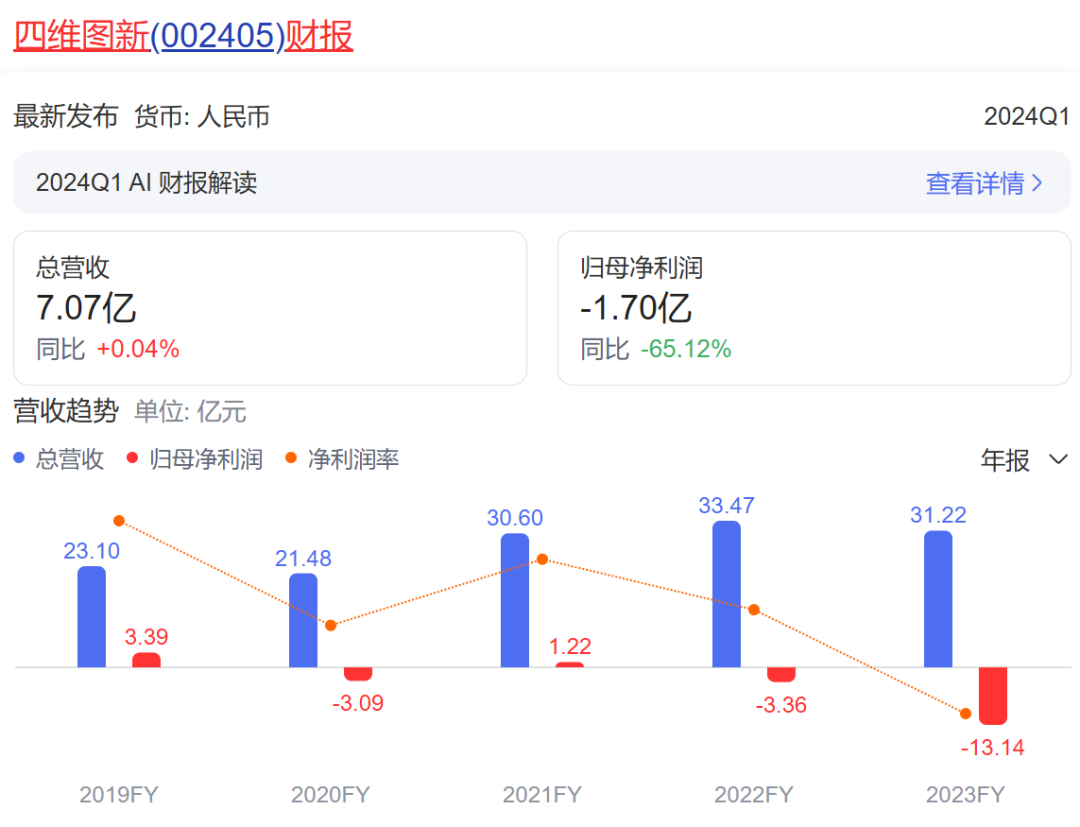Image resolution: width=1080 pixels, height=827 pixels.
Task: Click the -13.14 net profit value
Action: click(x=993, y=747)
